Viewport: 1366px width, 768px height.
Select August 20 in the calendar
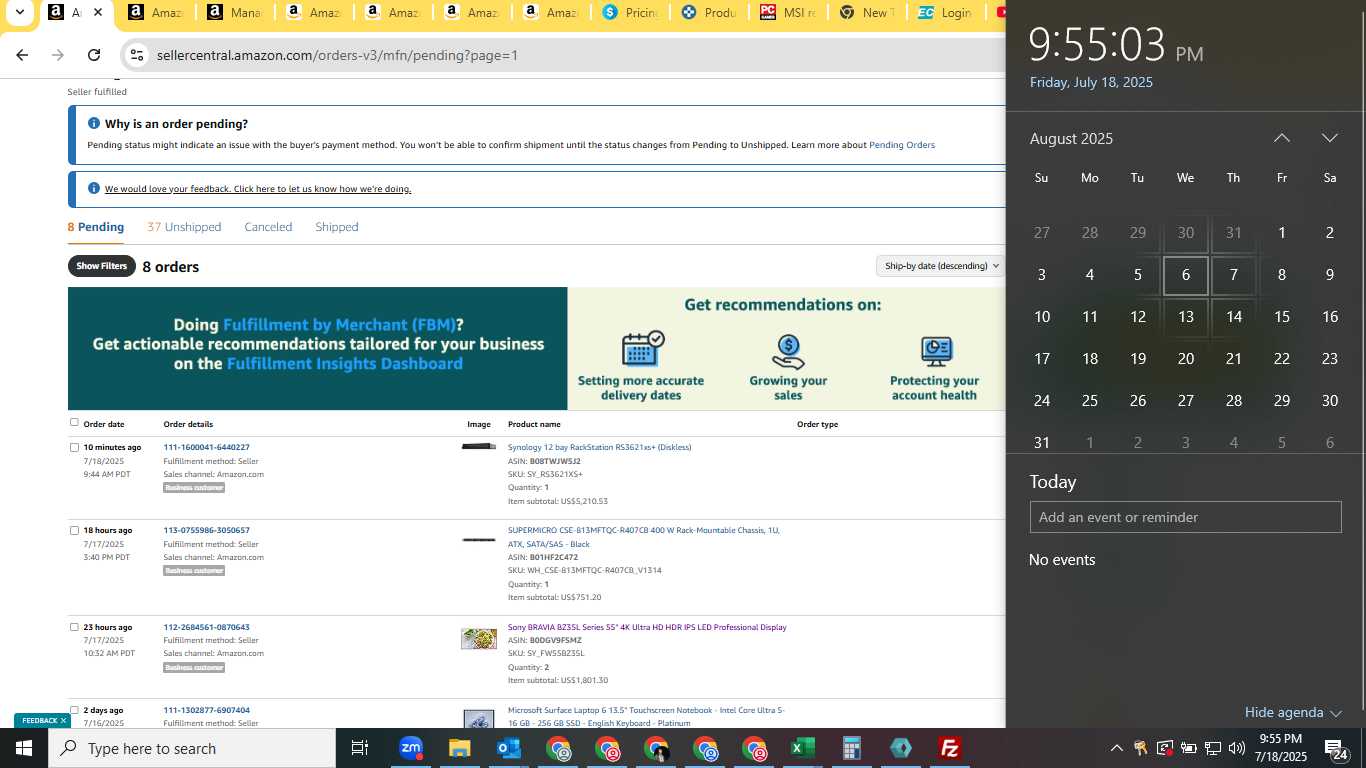tap(1185, 358)
